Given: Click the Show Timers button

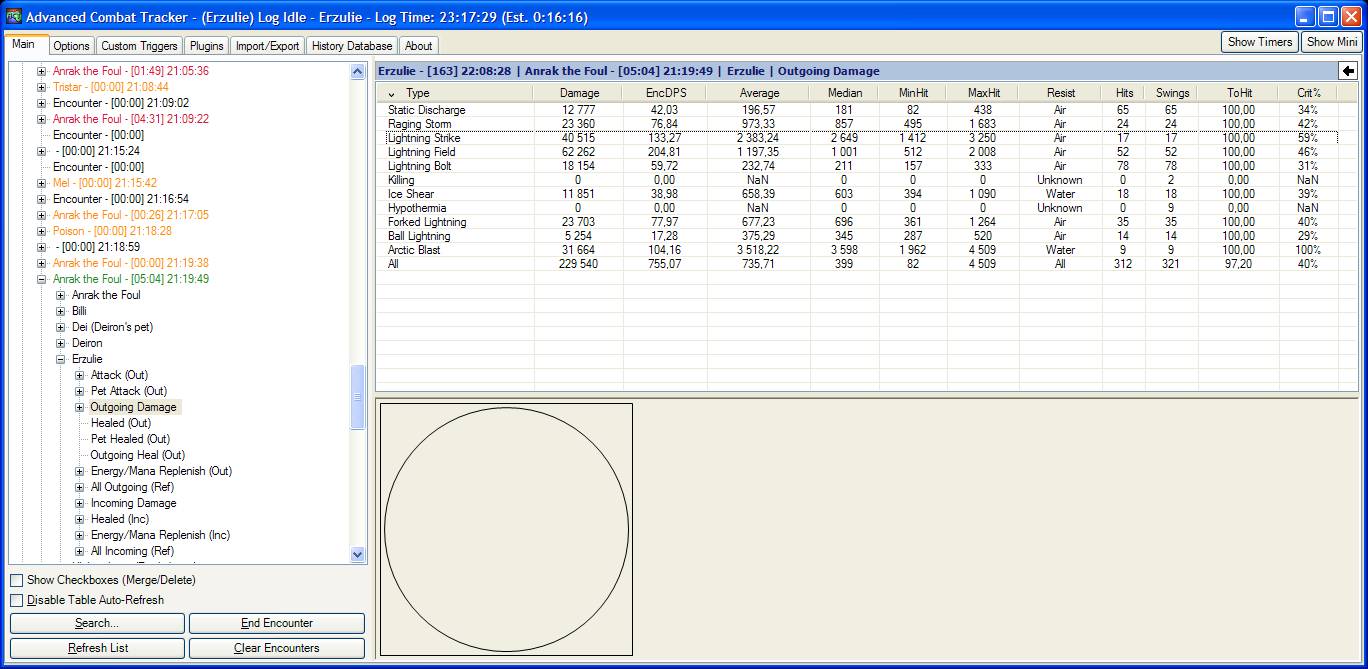Looking at the screenshot, I should click(1260, 42).
